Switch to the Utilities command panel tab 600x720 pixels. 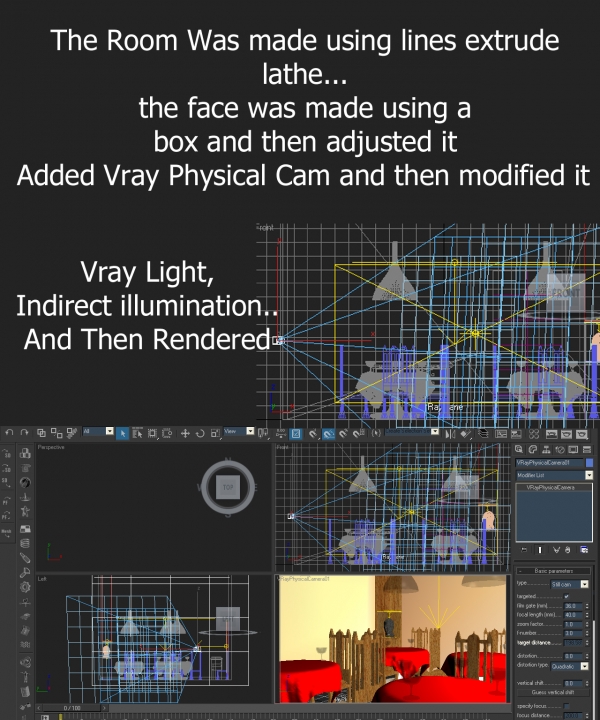point(586,450)
